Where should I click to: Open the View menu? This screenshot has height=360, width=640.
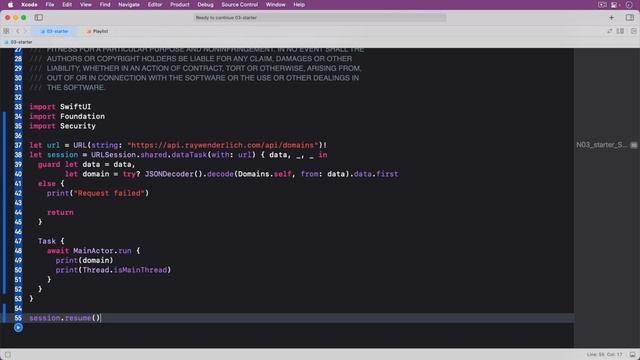point(86,4)
